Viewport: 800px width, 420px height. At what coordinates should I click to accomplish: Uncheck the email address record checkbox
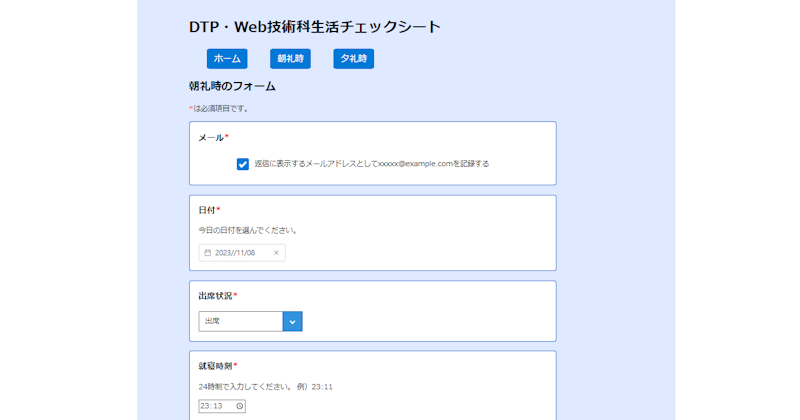point(243,164)
